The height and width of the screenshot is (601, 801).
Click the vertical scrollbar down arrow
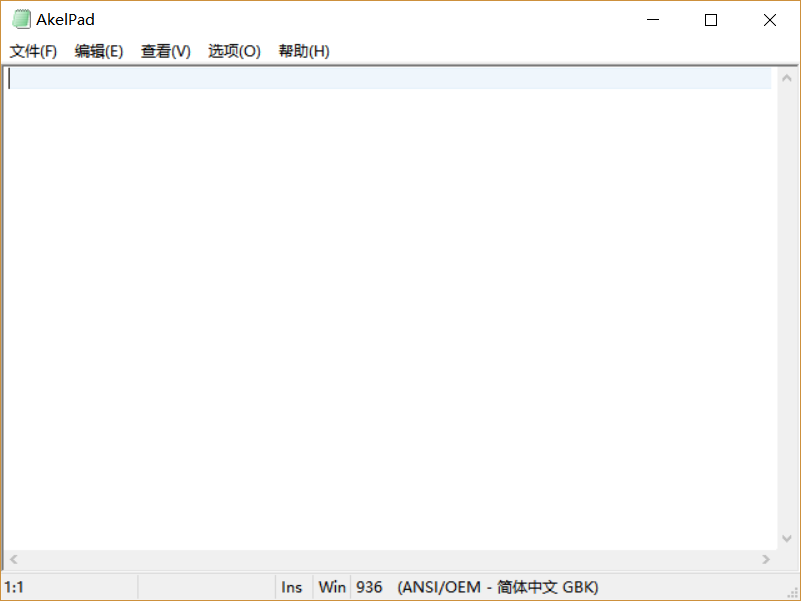coord(787,539)
